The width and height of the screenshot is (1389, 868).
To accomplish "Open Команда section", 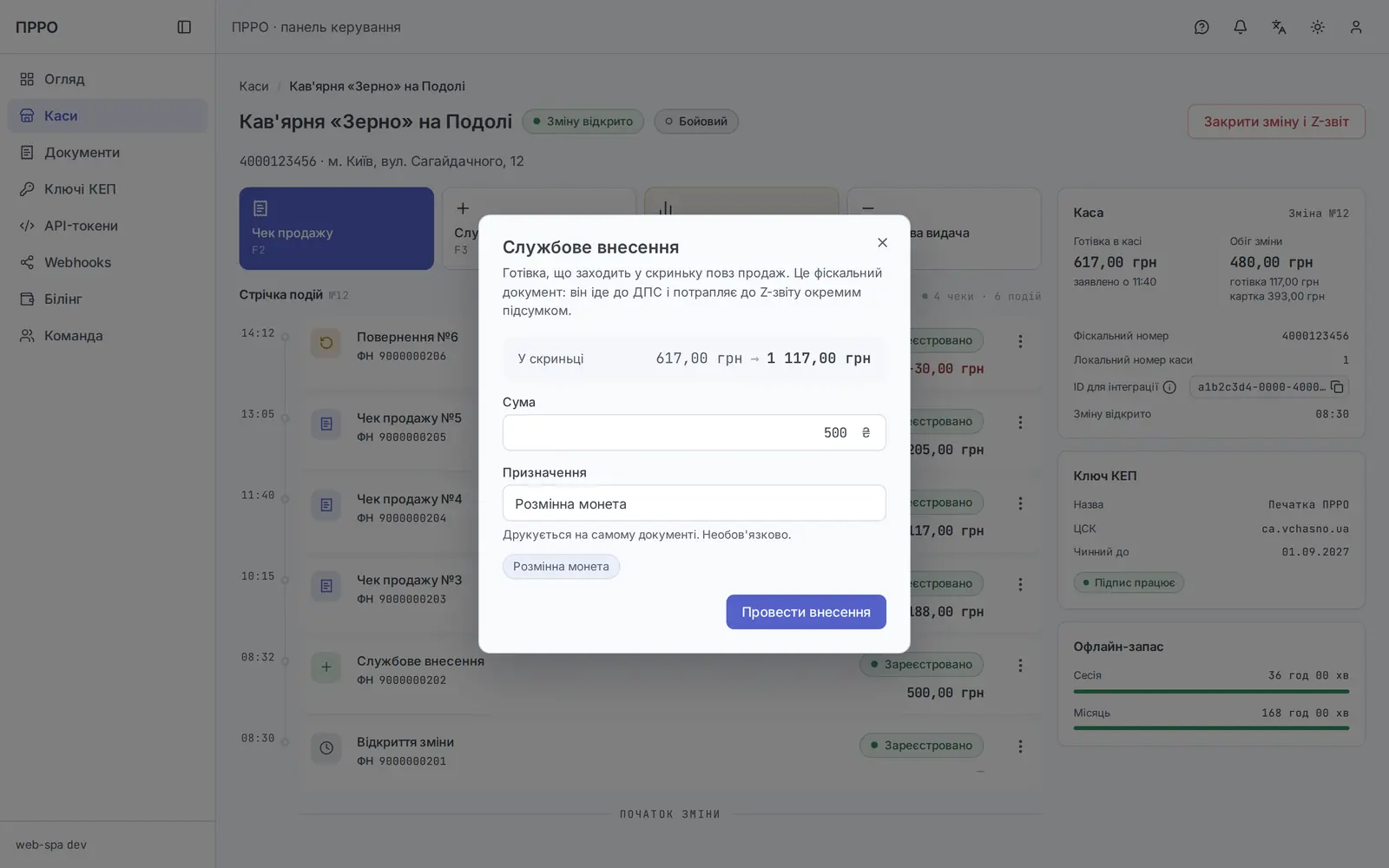I will pyautogui.click(x=108, y=336).
